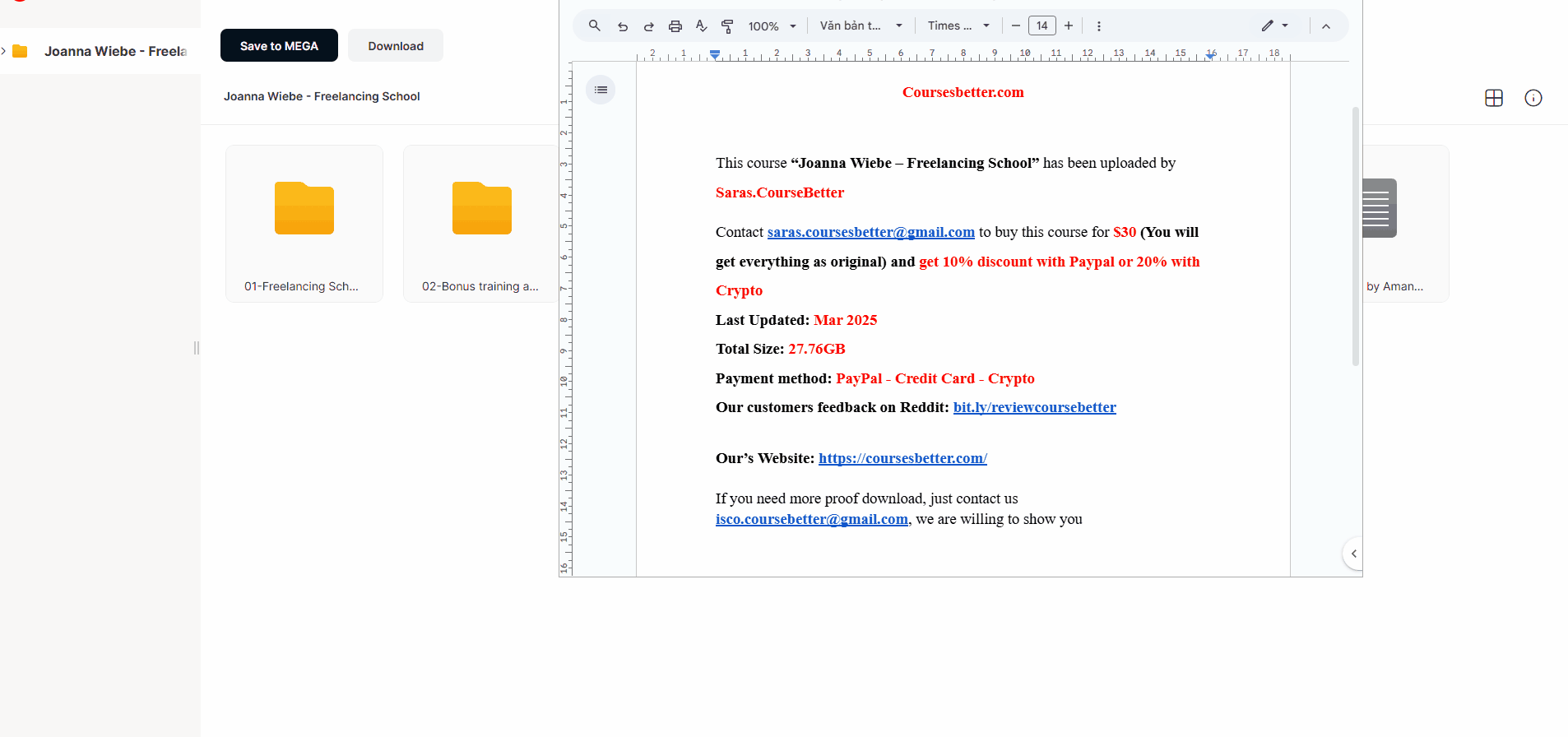1568x737 pixels.
Task: Open the info circle icon in MEGA
Action: click(1533, 98)
